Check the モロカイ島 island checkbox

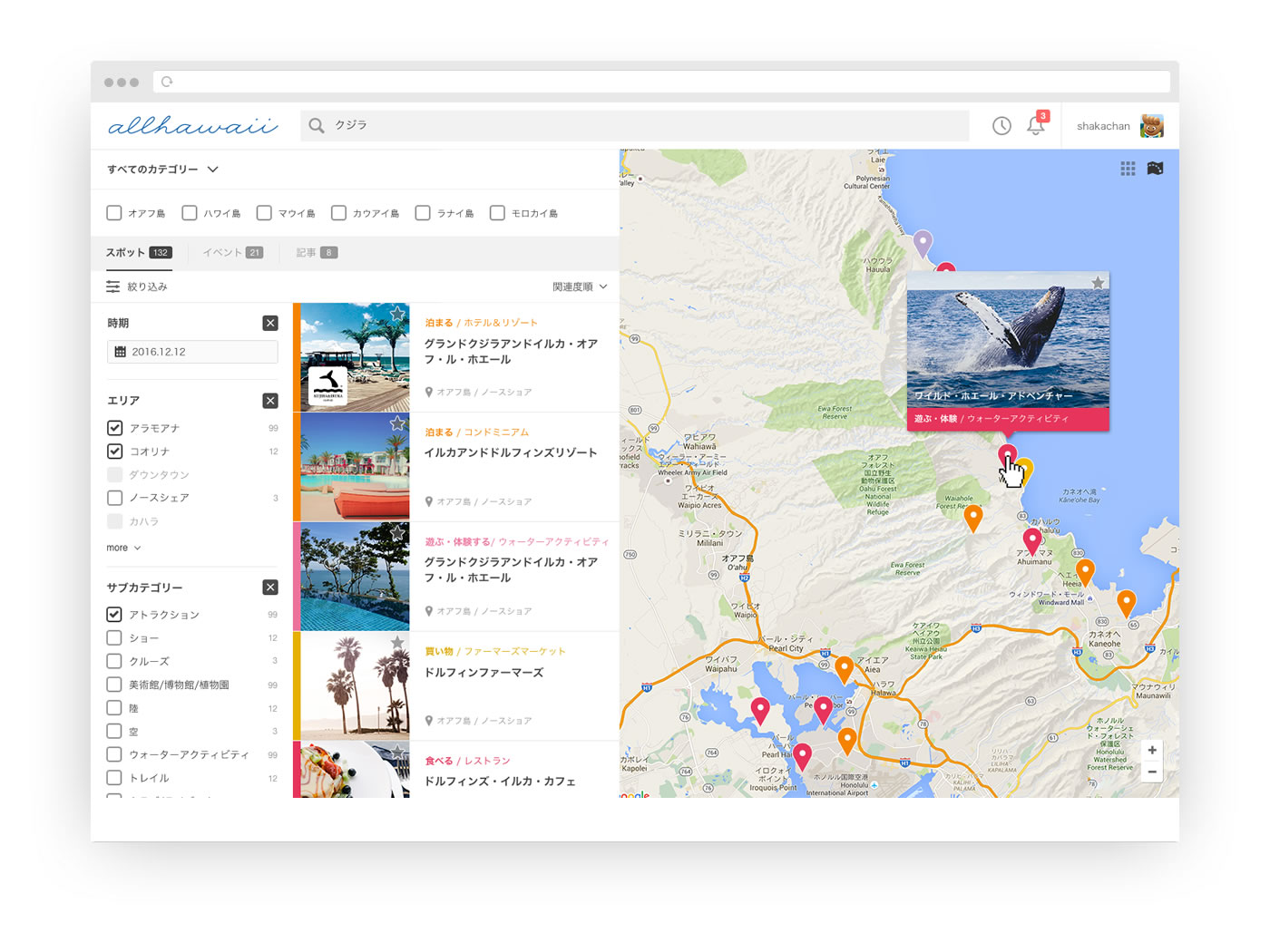[x=497, y=213]
